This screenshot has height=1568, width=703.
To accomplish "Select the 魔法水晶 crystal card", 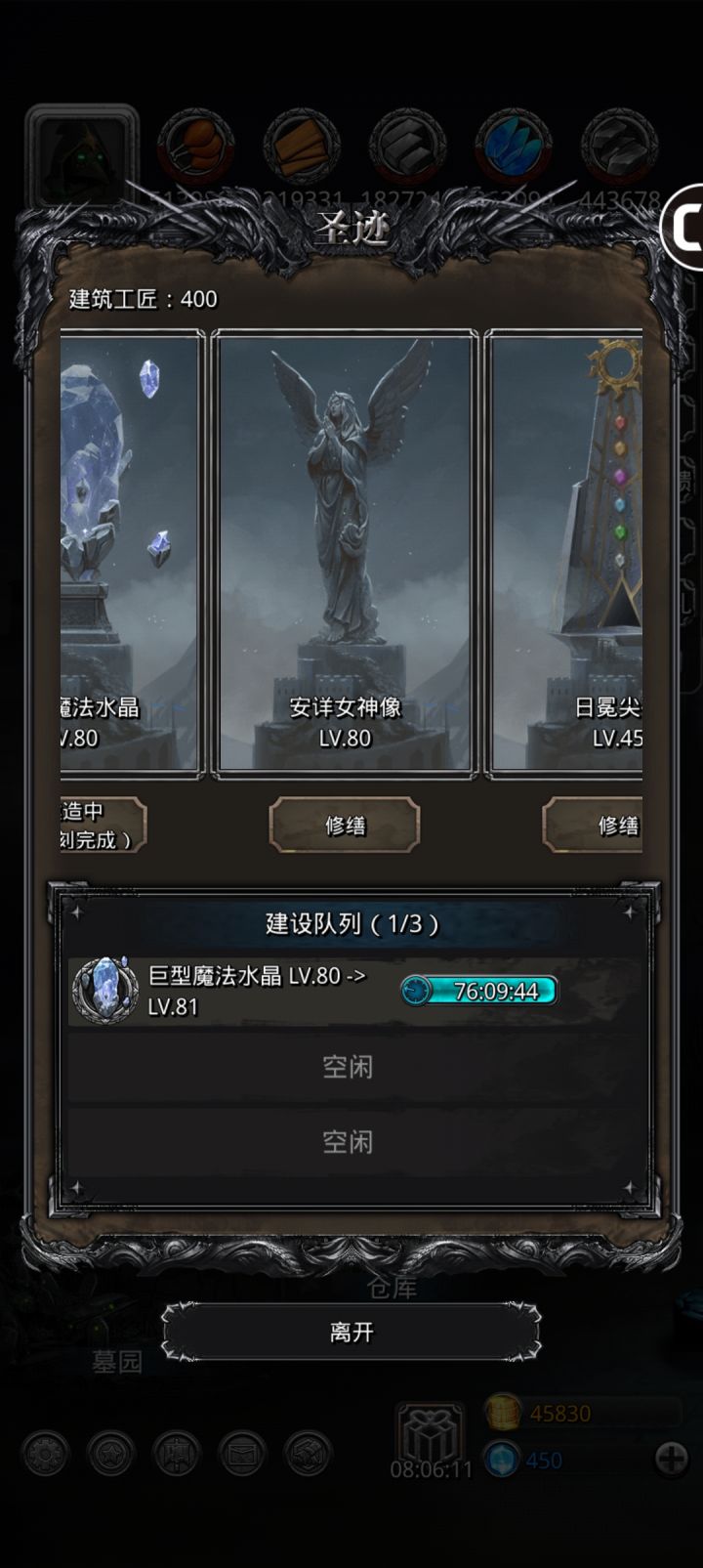I will [131, 554].
